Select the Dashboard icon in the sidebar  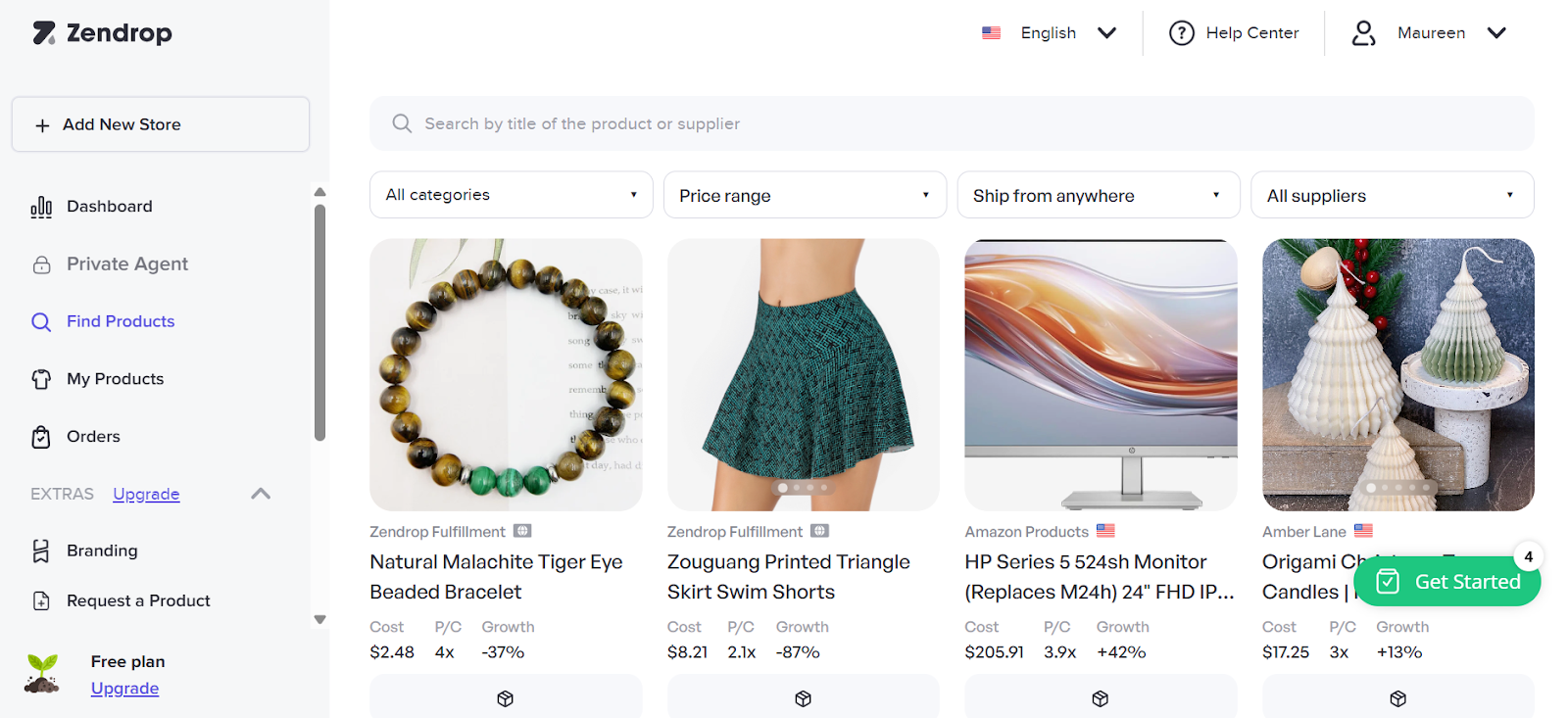coord(41,206)
